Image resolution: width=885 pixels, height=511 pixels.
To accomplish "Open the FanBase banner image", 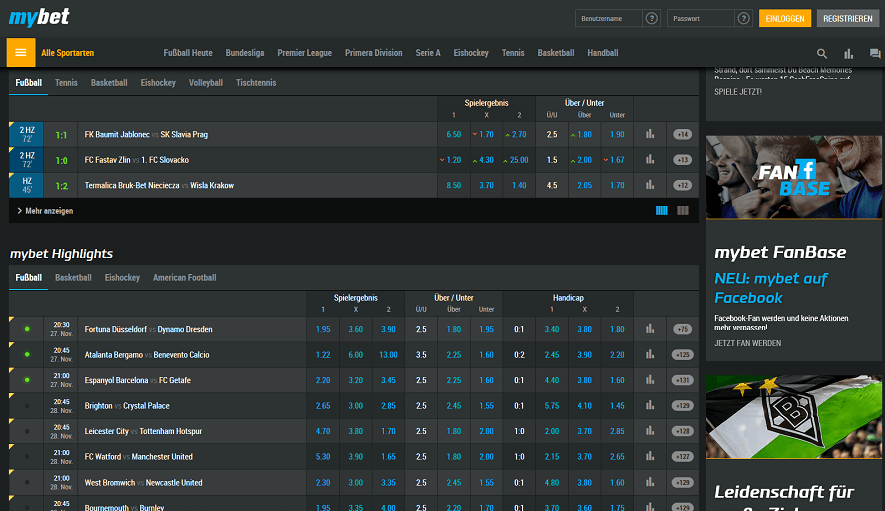I will coord(794,177).
